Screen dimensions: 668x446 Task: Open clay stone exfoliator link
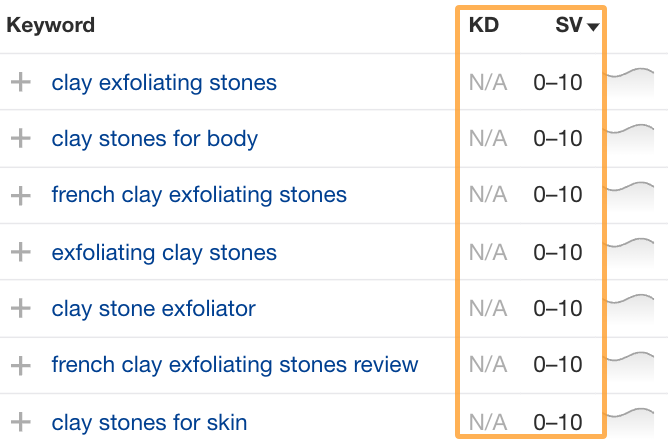tap(154, 308)
